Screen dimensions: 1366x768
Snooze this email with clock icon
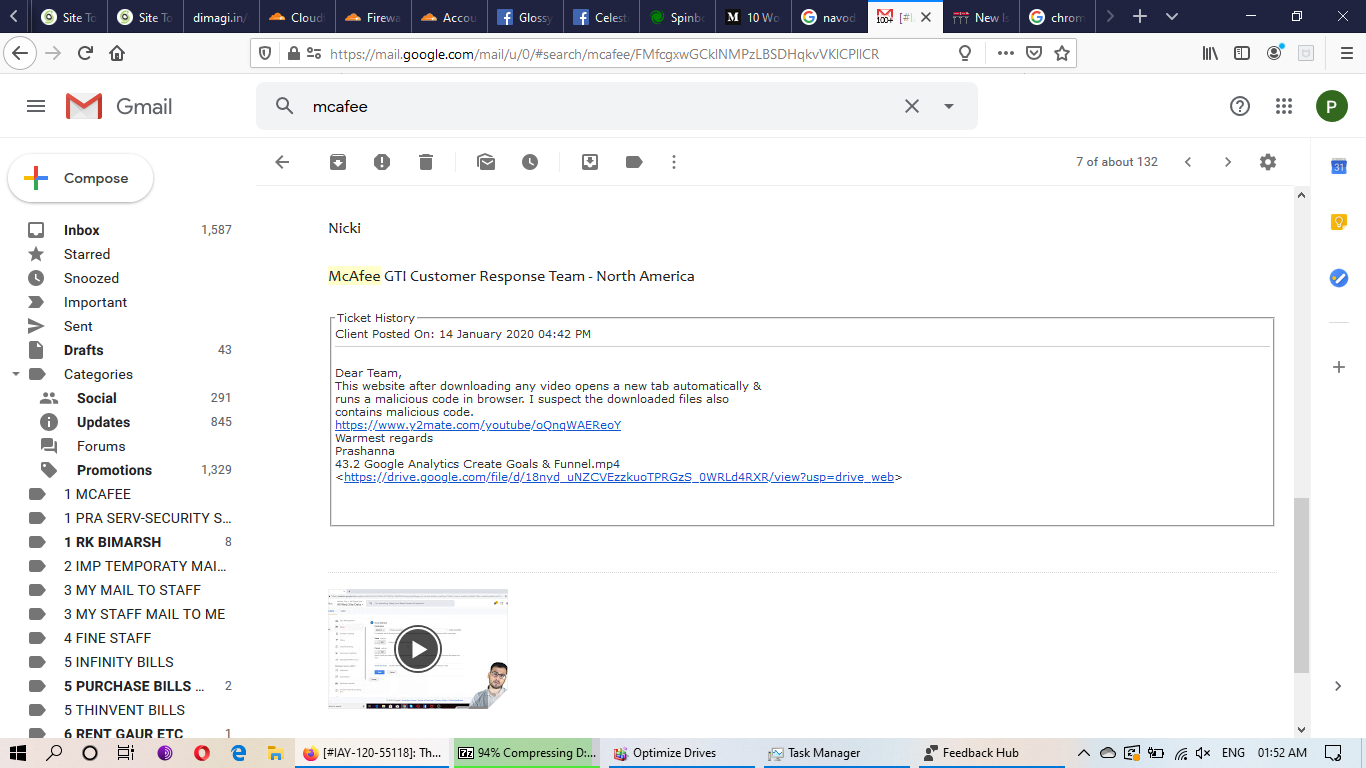pos(529,162)
